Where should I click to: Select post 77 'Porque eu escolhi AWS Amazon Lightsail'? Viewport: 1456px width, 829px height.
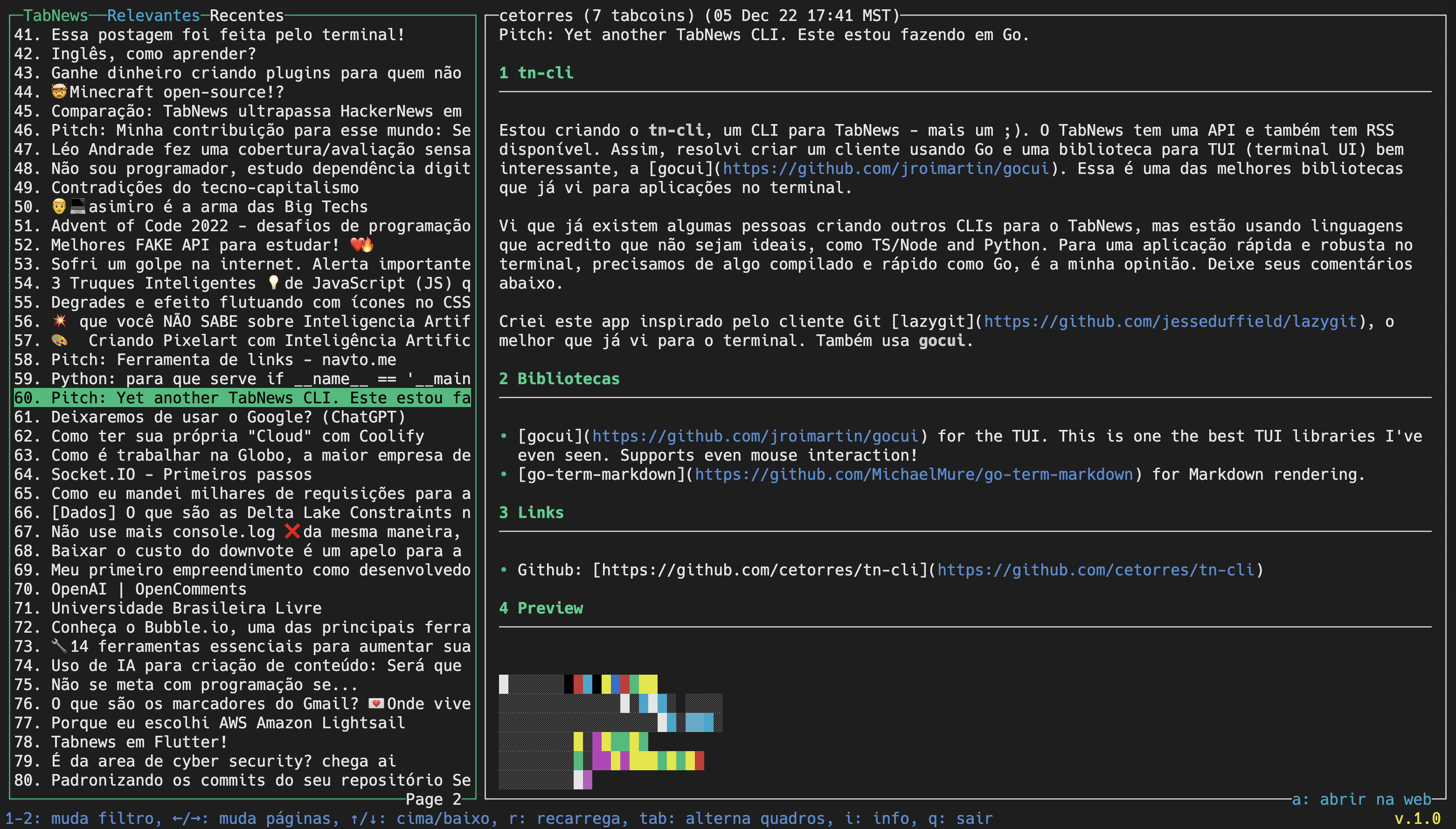[242, 723]
